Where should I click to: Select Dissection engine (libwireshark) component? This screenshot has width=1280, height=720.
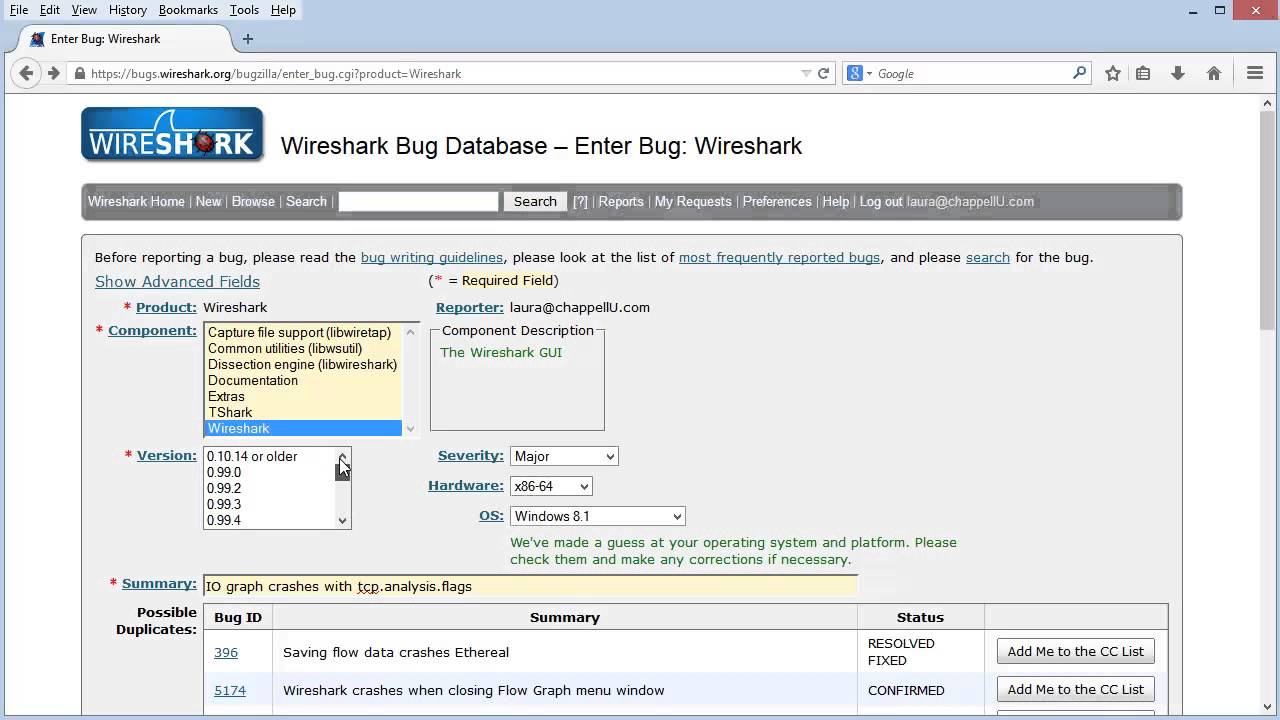point(302,365)
